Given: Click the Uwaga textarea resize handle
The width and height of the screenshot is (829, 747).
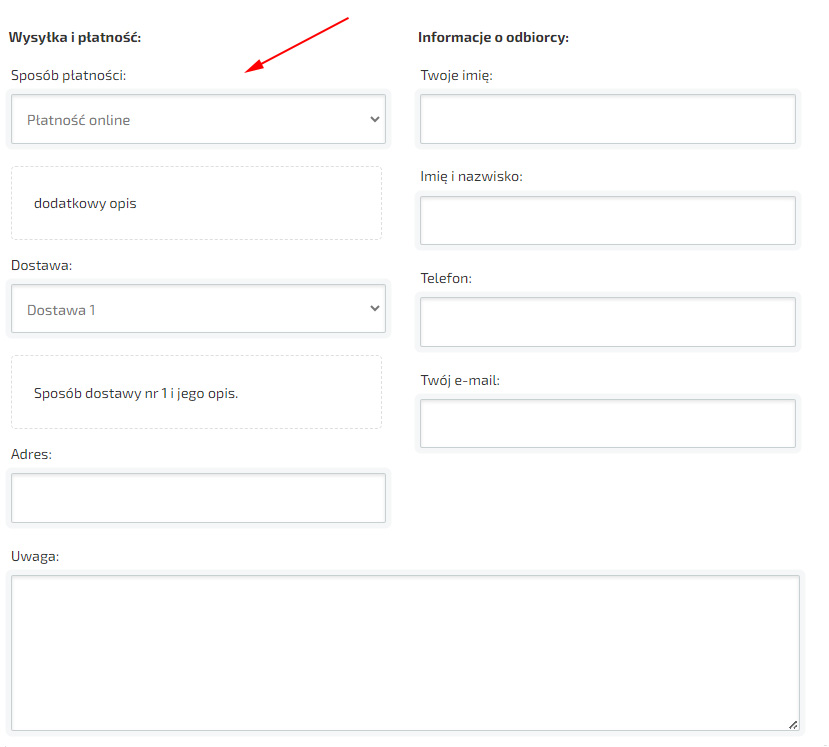Looking at the screenshot, I should coord(793,724).
